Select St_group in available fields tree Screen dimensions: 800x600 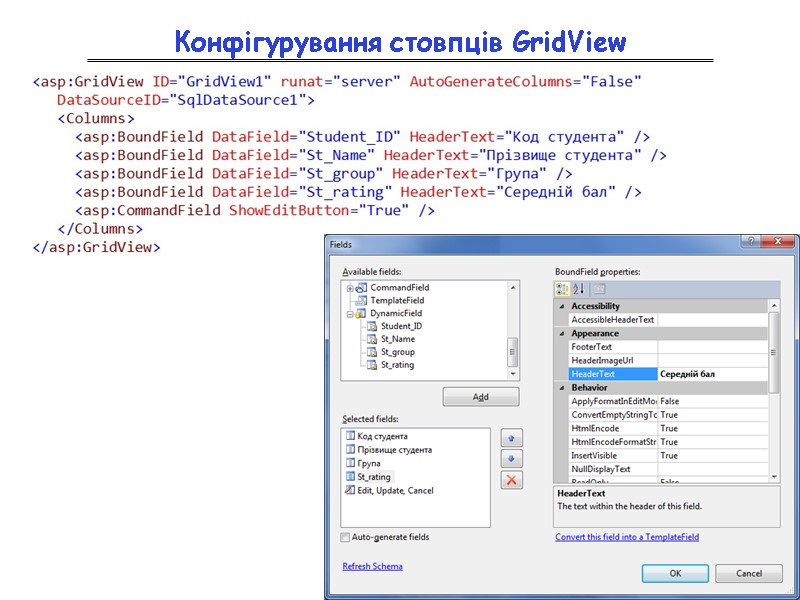(x=397, y=352)
